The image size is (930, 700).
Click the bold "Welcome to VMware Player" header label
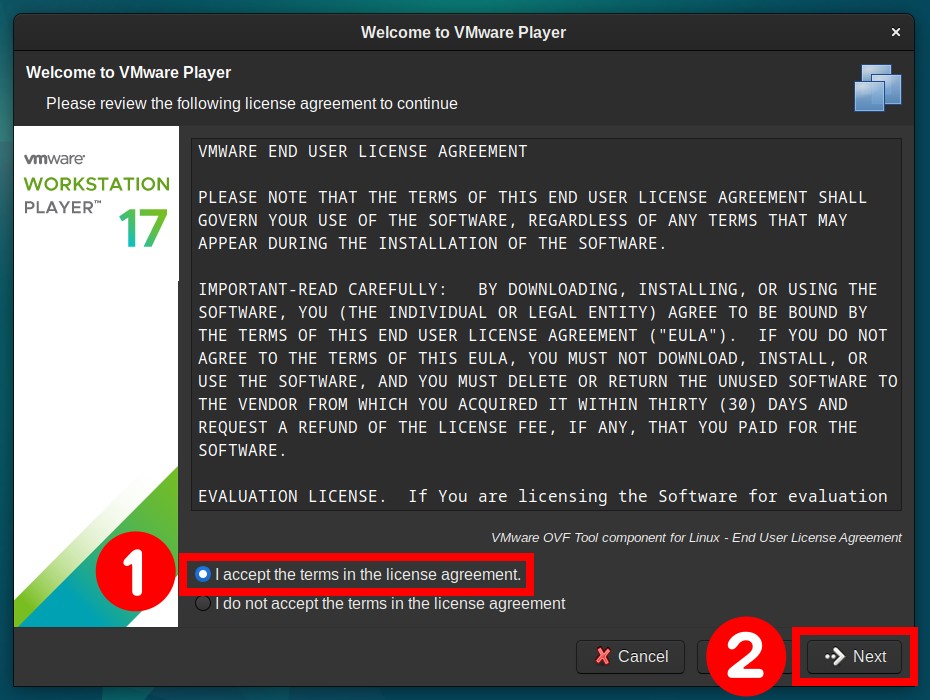pyautogui.click(x=128, y=72)
